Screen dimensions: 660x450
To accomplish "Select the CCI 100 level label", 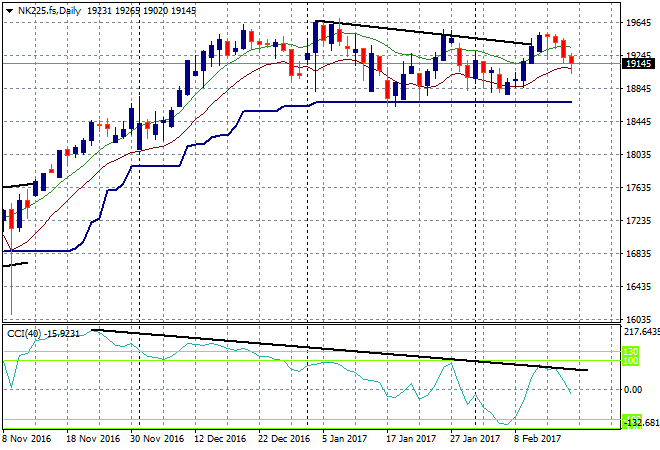I will [x=631, y=361].
